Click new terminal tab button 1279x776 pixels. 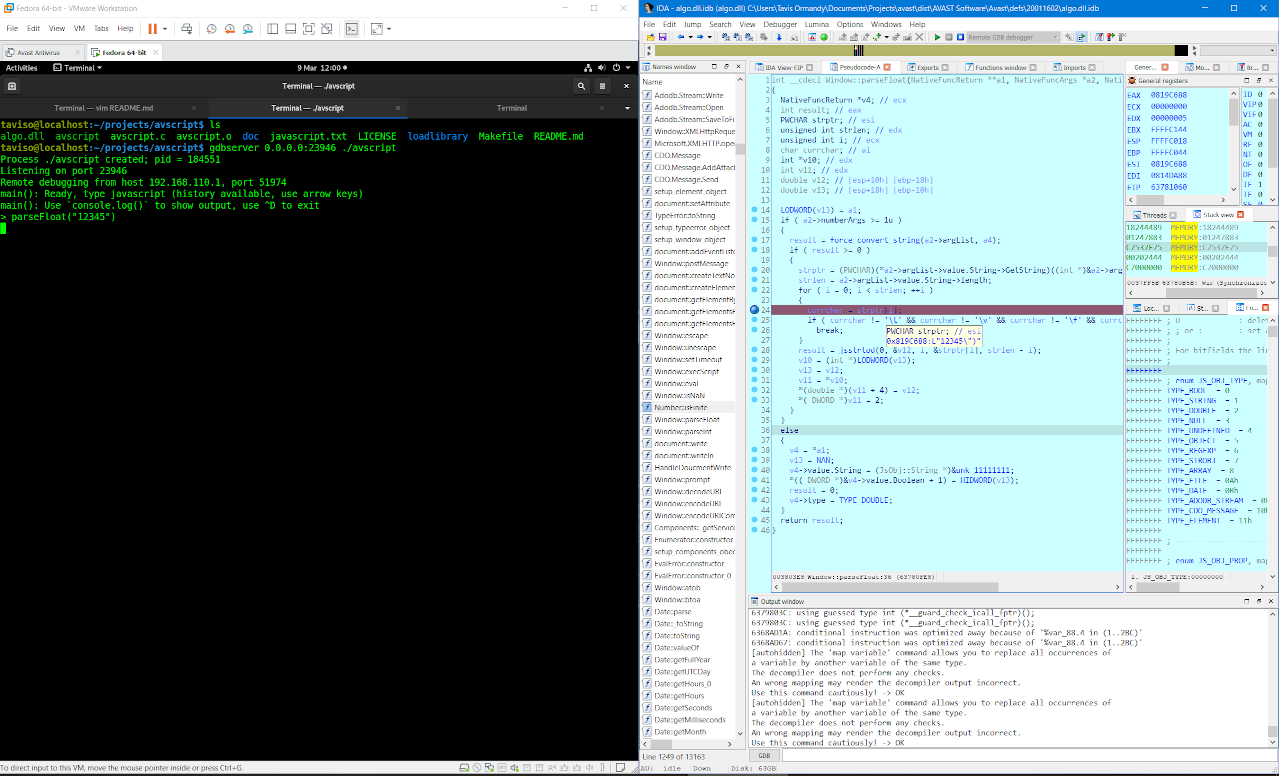12,86
